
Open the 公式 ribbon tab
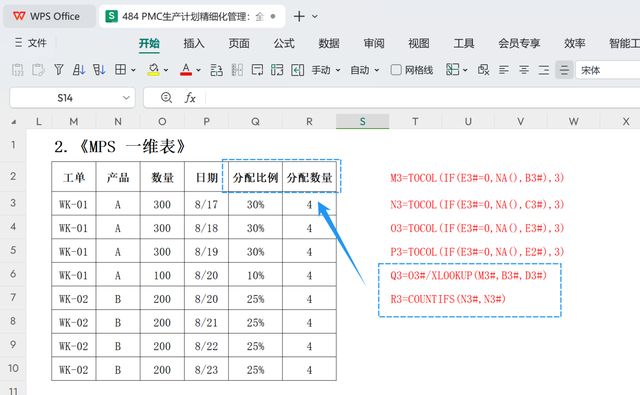click(284, 43)
